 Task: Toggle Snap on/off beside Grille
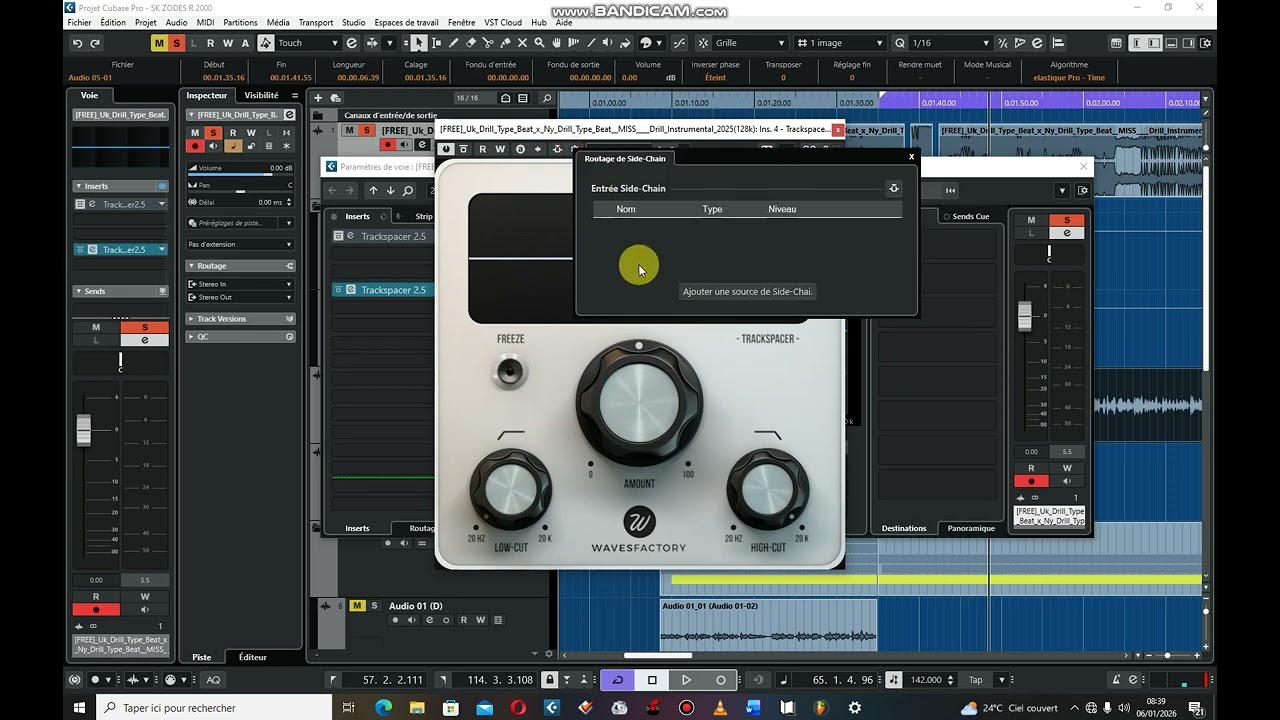(x=703, y=43)
